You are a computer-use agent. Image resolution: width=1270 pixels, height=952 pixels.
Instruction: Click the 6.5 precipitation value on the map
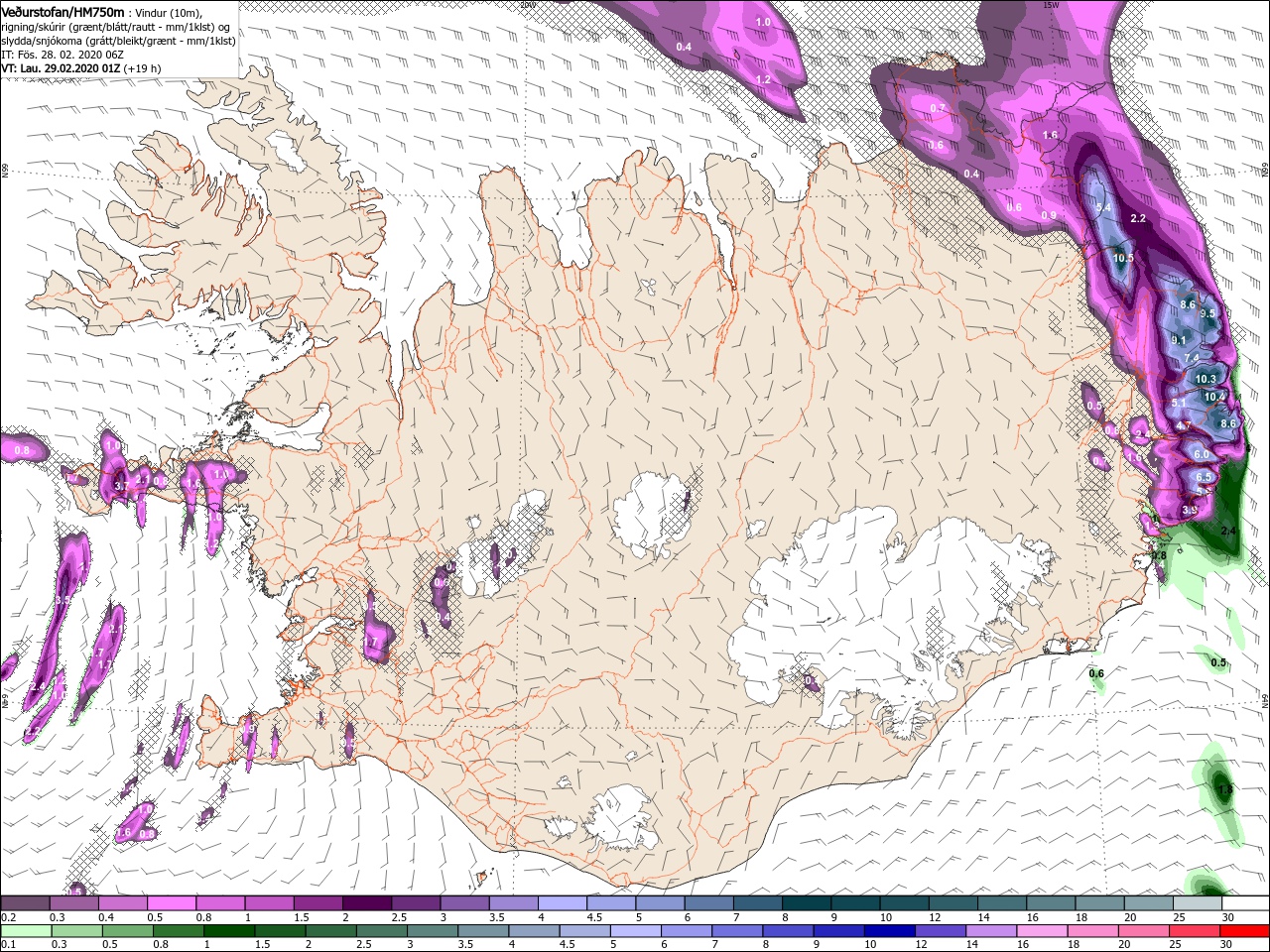(1204, 477)
